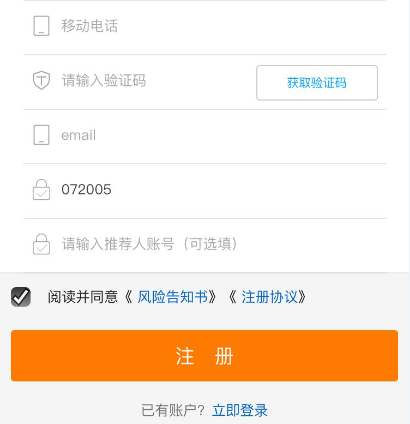Open the 注册协议 link
The image size is (410, 424).
pos(269,297)
